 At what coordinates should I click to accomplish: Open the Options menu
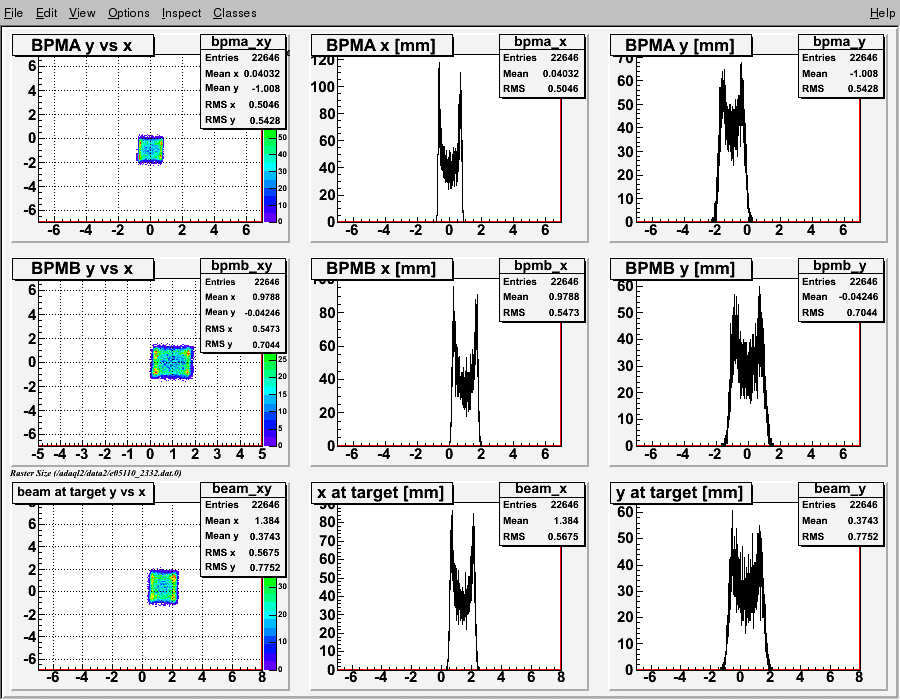point(129,13)
